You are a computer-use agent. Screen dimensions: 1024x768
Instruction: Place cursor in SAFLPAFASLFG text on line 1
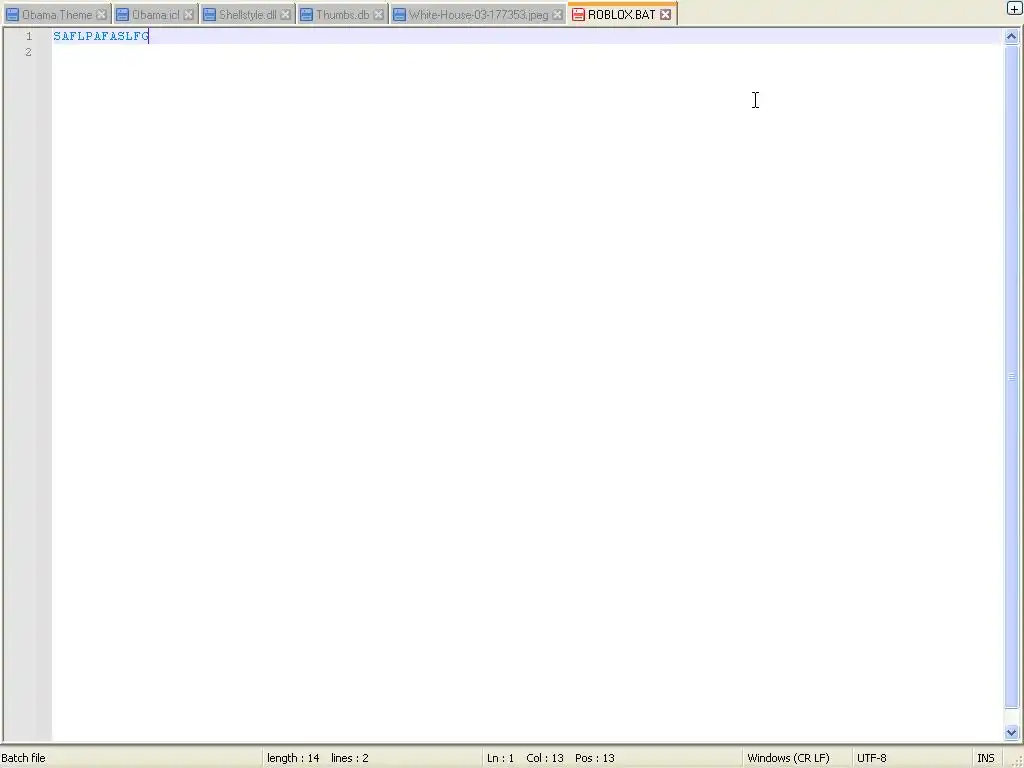pyautogui.click(x=101, y=36)
